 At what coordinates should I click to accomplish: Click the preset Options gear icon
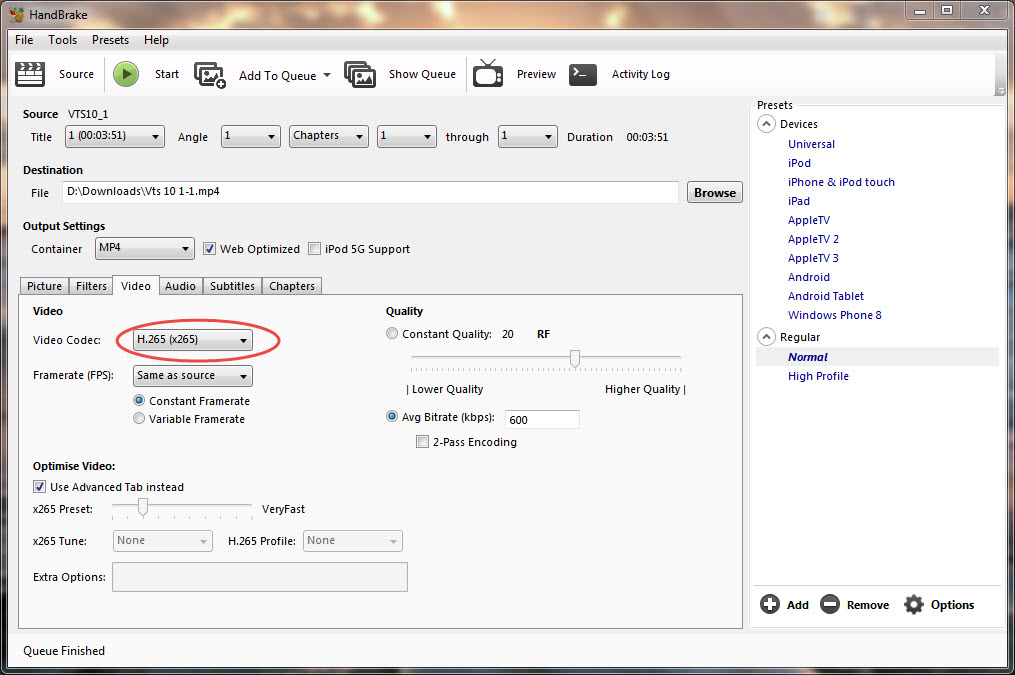point(914,604)
